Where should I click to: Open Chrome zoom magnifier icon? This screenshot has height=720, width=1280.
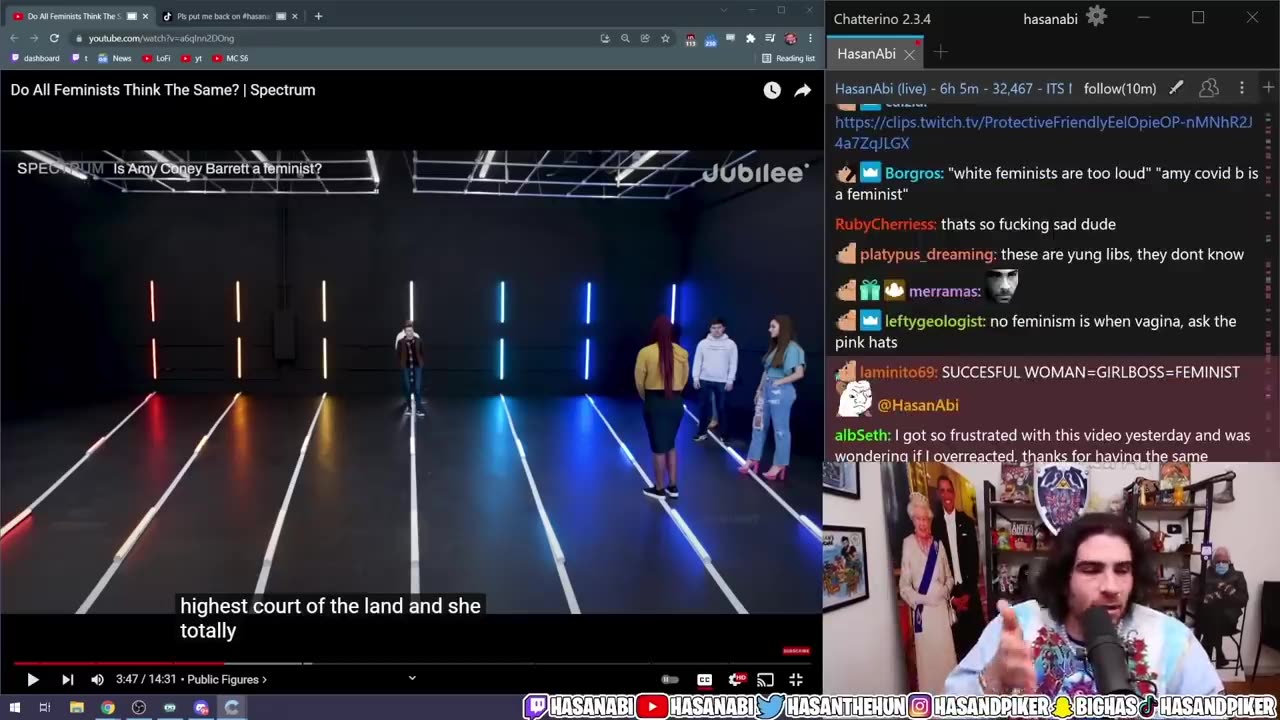tap(625, 38)
